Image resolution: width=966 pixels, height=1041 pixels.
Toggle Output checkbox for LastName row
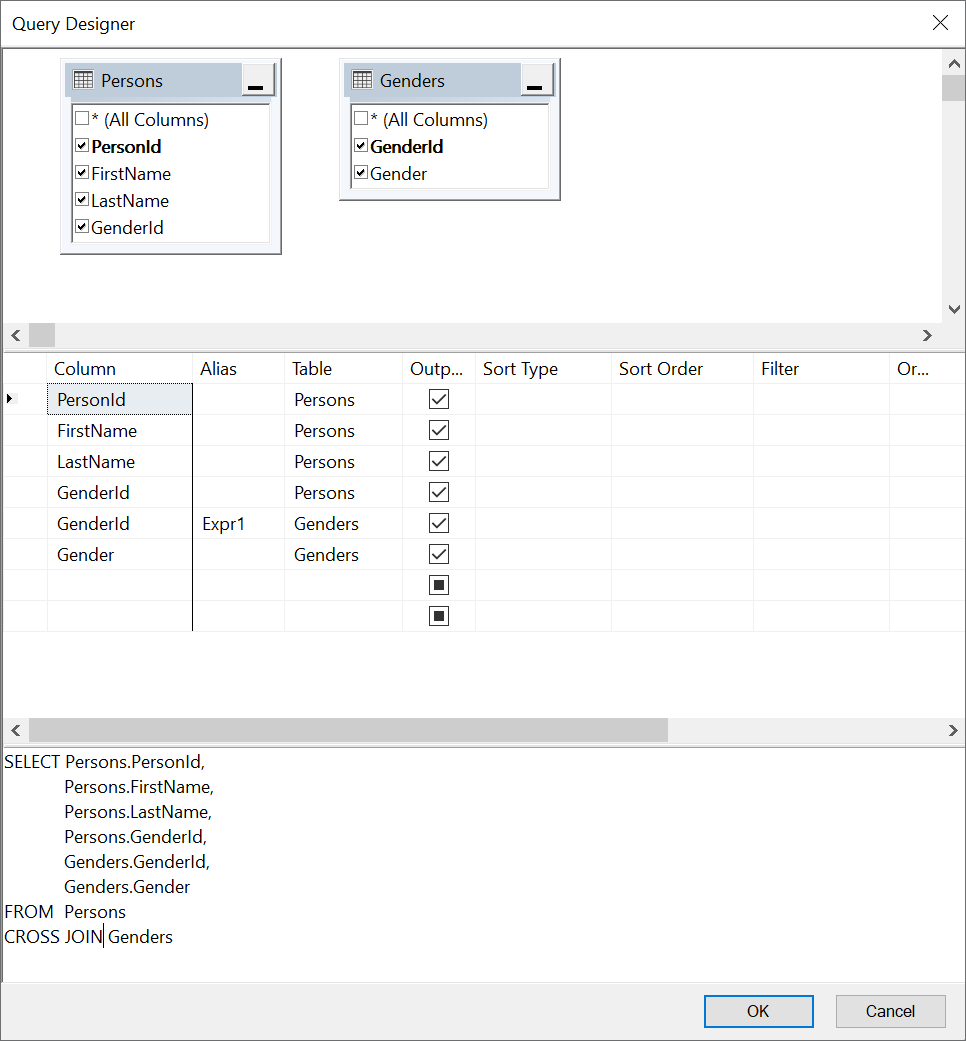point(439,461)
